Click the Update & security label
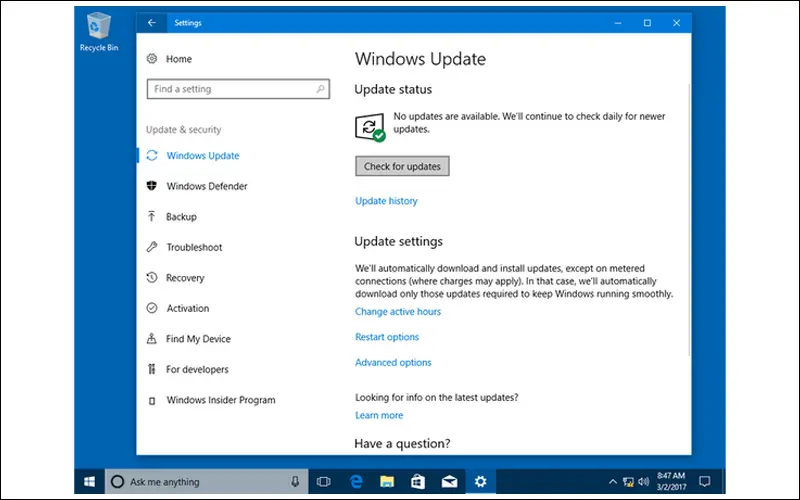 [184, 130]
